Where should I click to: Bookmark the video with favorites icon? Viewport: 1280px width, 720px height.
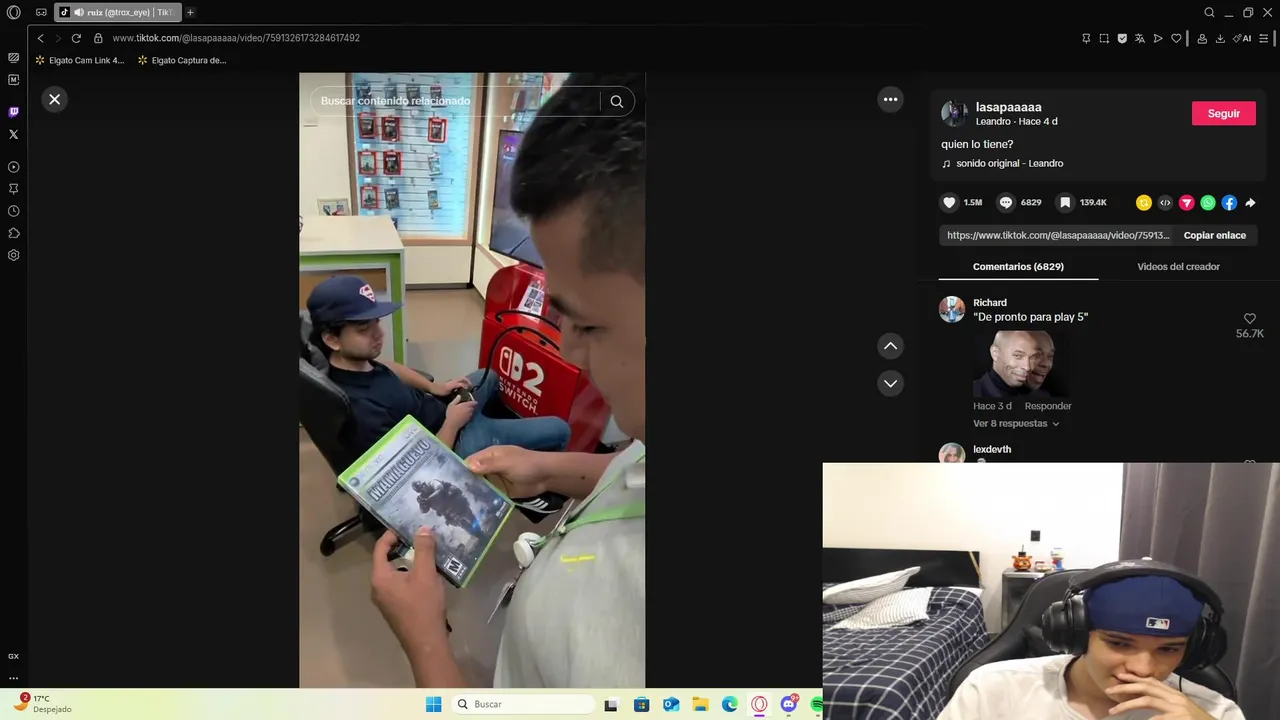1065,202
